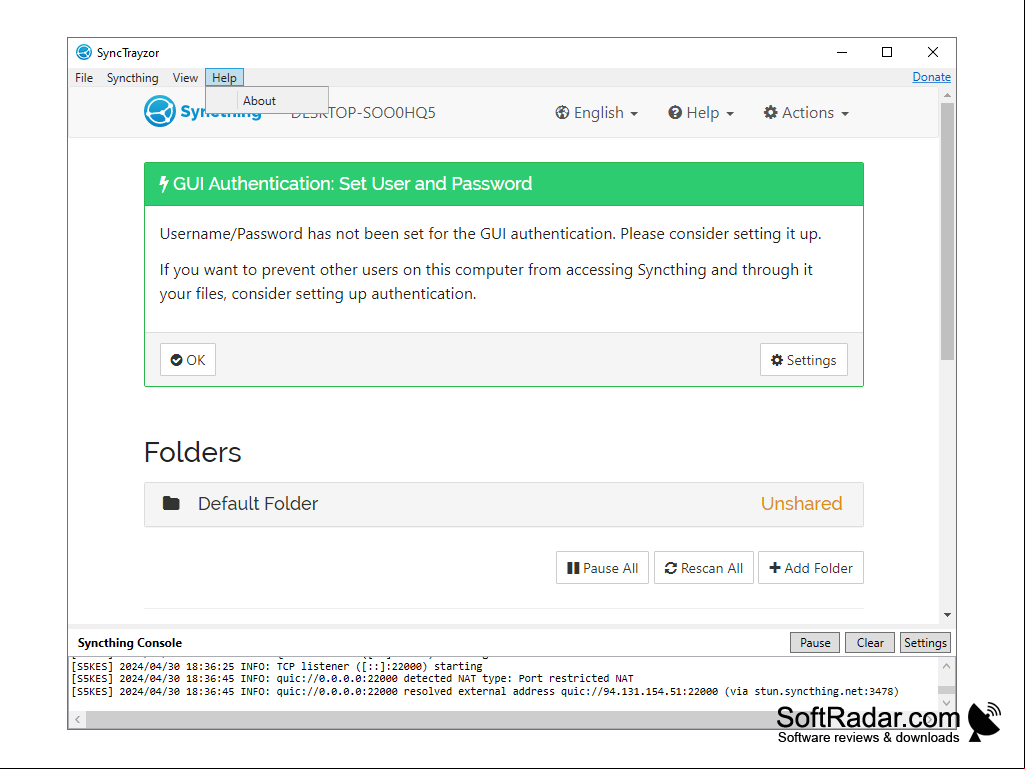This screenshot has height=769, width=1025.
Task: Click the console scroll down arrow
Action: [946, 703]
